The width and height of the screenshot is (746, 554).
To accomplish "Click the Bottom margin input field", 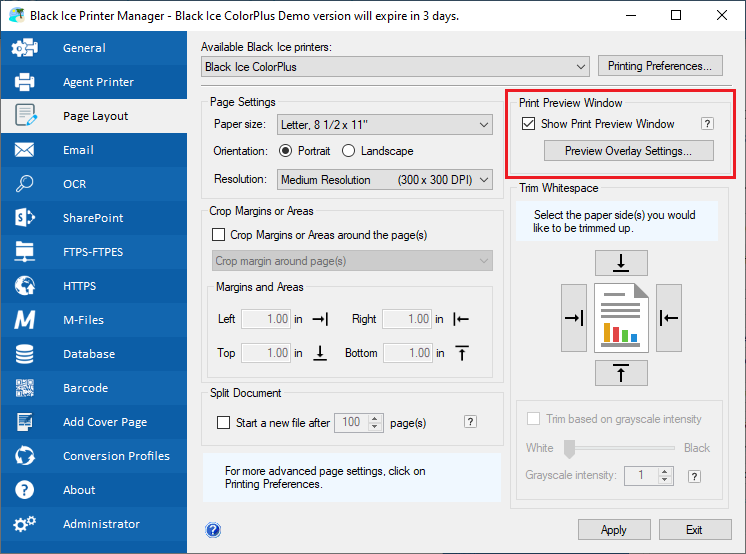I will coord(408,353).
